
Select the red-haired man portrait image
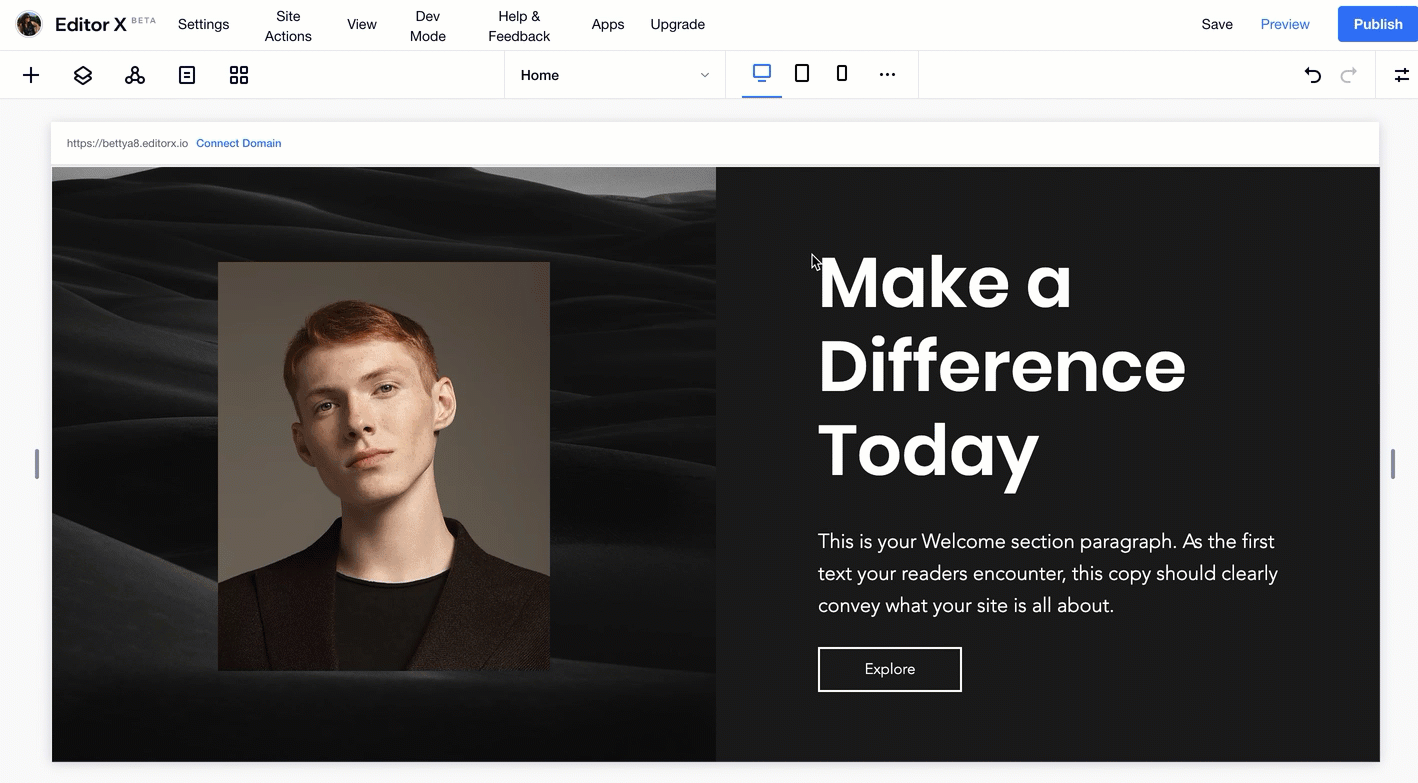pos(384,466)
